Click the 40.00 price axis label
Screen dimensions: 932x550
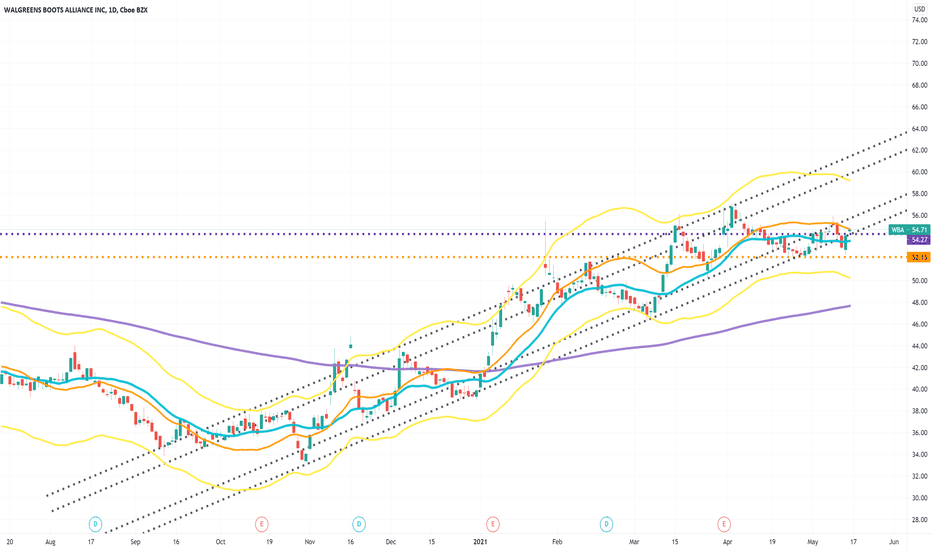click(920, 389)
